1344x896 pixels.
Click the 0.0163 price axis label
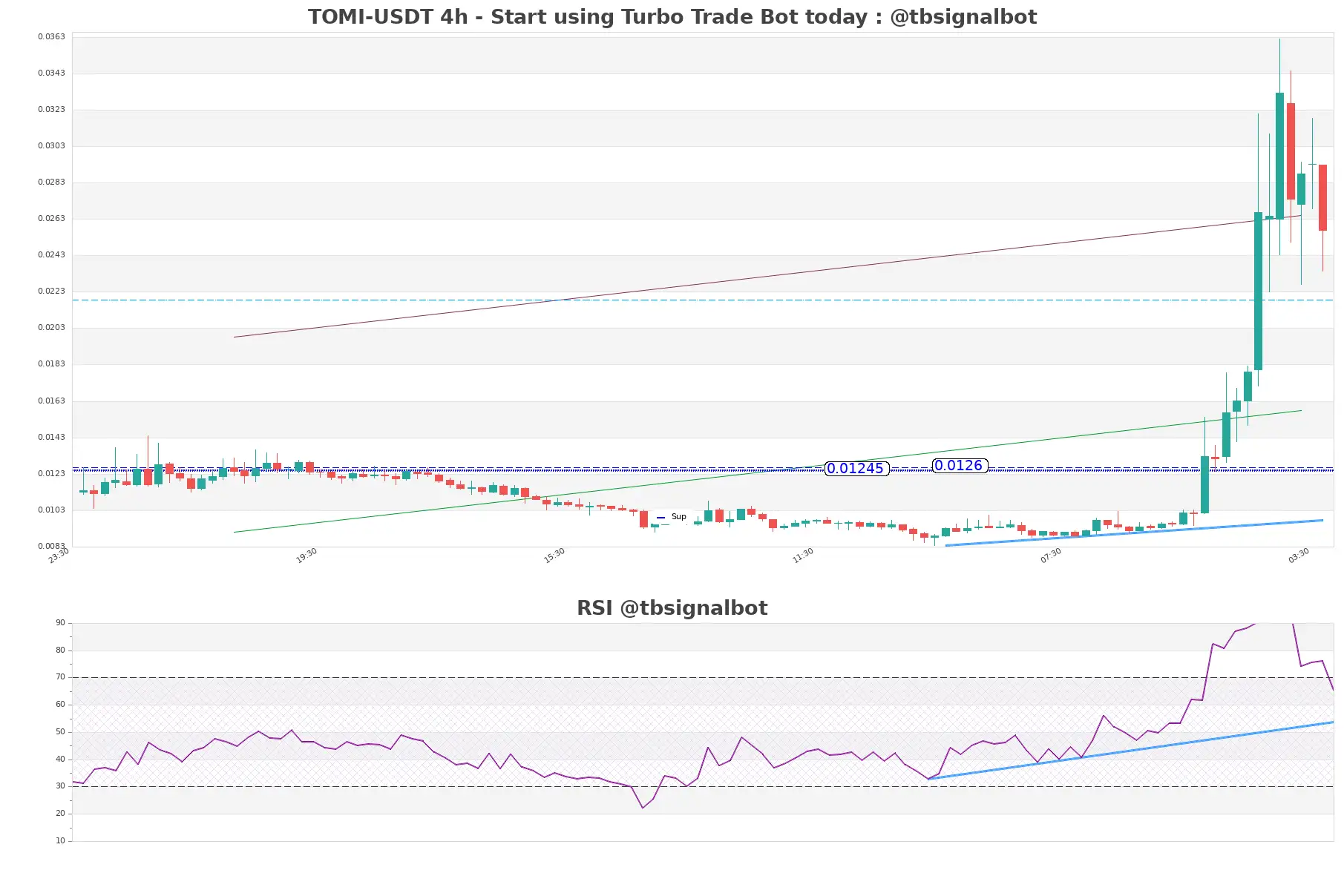(51, 401)
